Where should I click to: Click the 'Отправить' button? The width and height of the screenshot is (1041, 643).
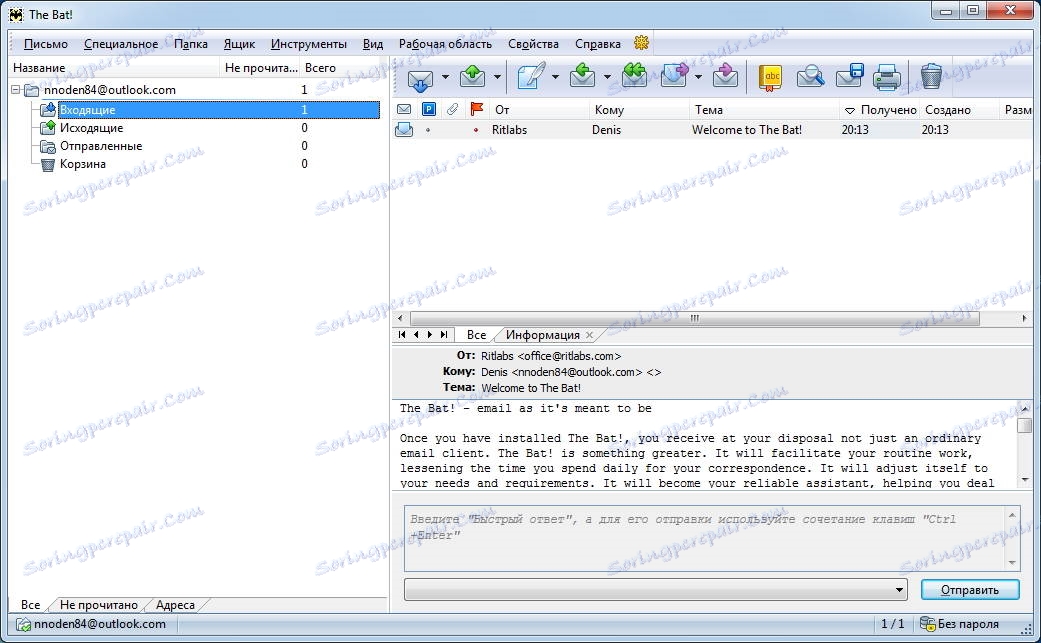[969, 590]
